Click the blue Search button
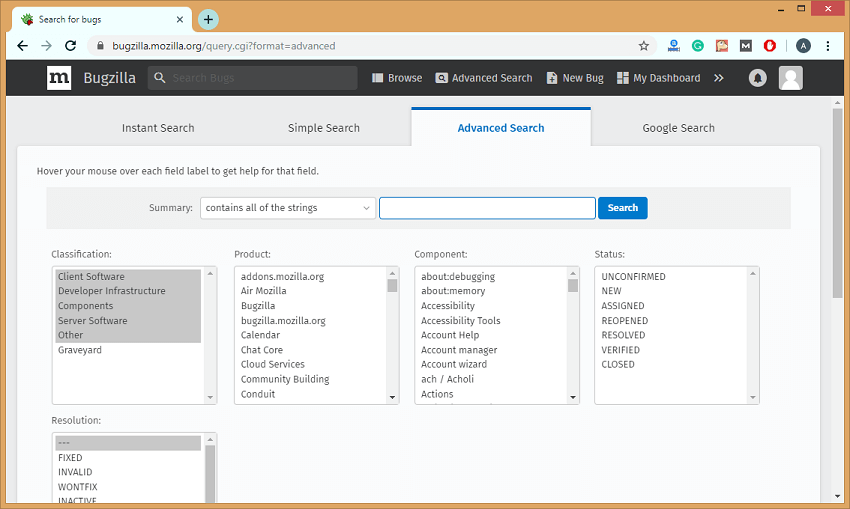 622,208
